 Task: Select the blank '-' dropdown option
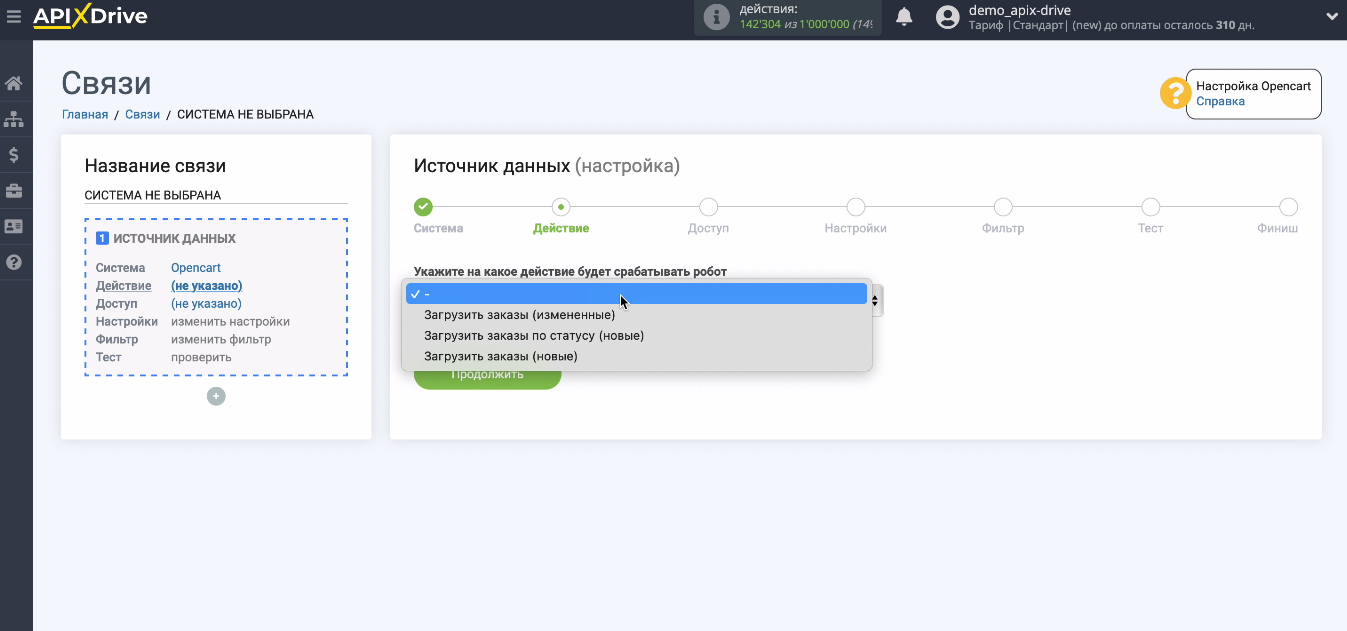pyautogui.click(x=636, y=294)
